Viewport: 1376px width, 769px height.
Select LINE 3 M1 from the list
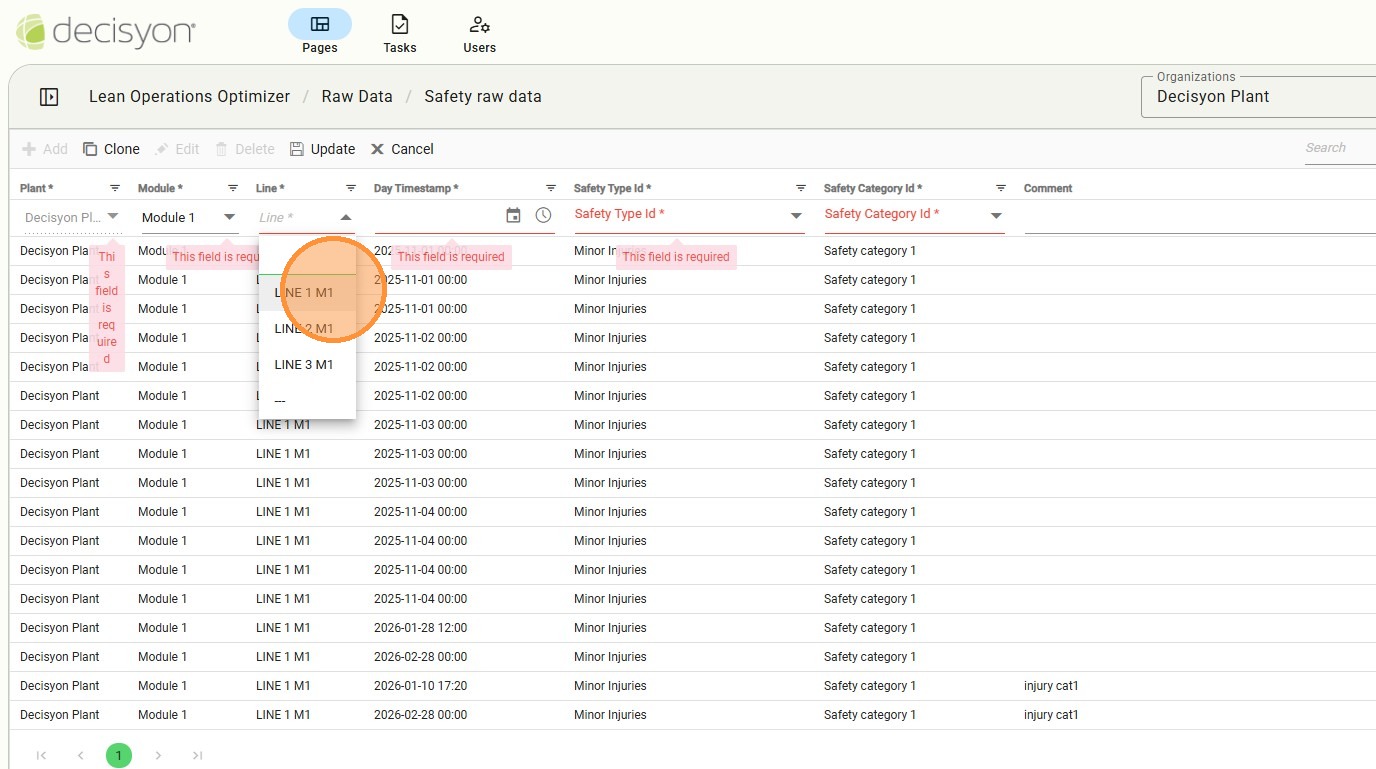tap(304, 365)
